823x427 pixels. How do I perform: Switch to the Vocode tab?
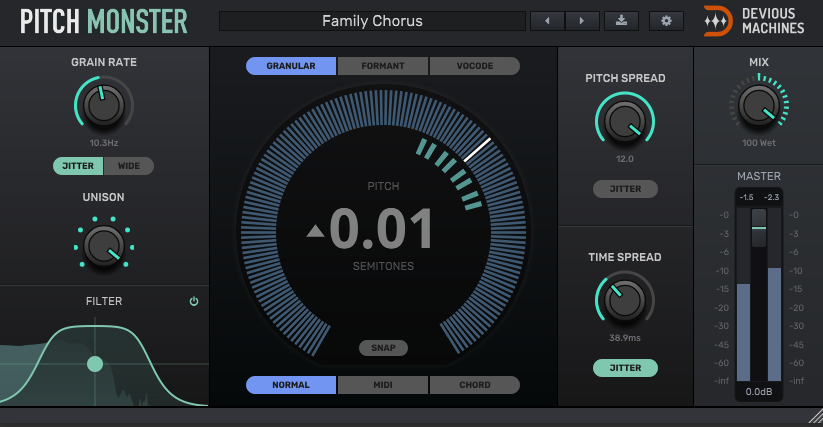[x=474, y=66]
